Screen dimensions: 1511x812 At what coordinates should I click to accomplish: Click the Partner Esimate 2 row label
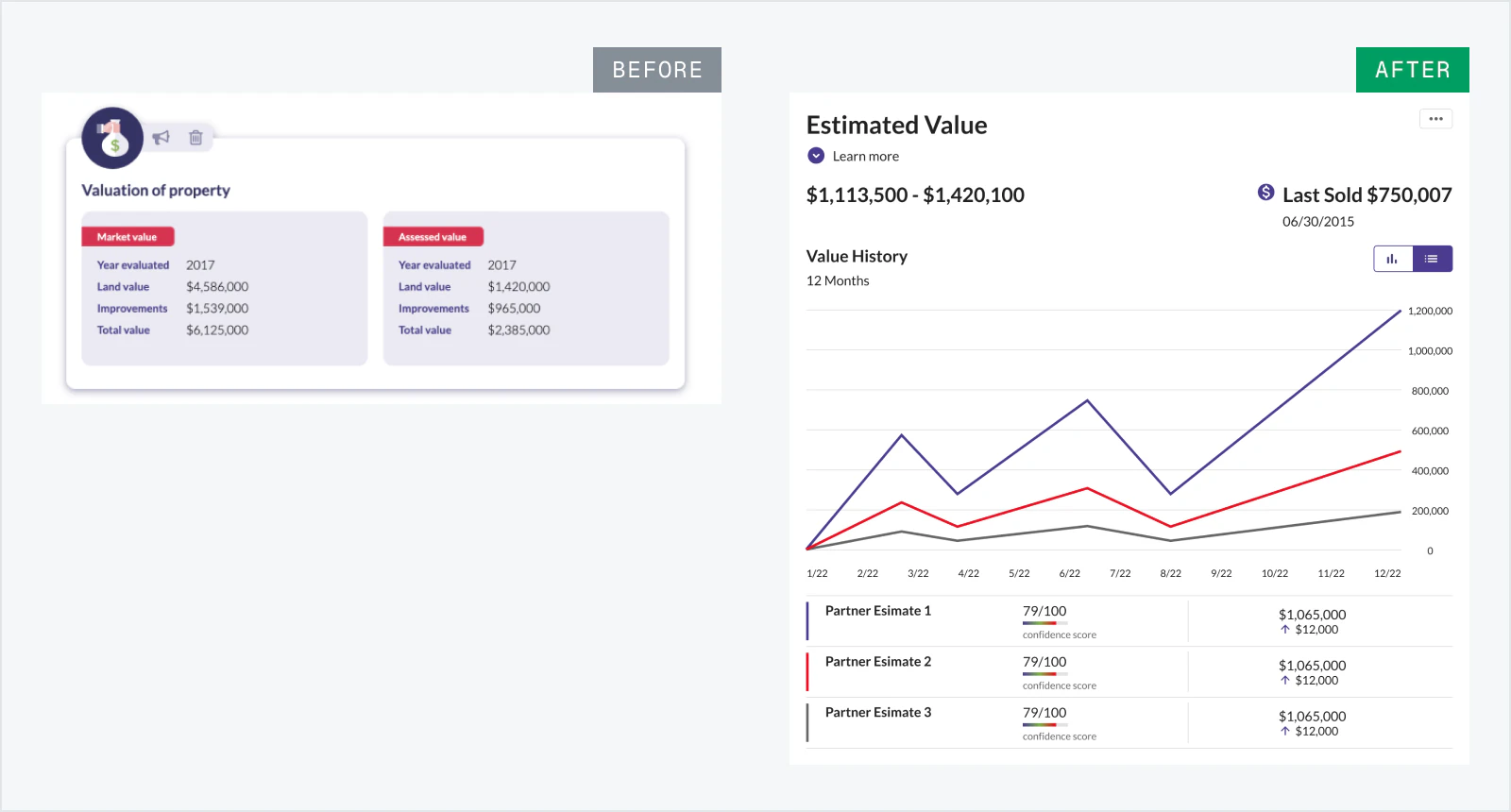878,662
